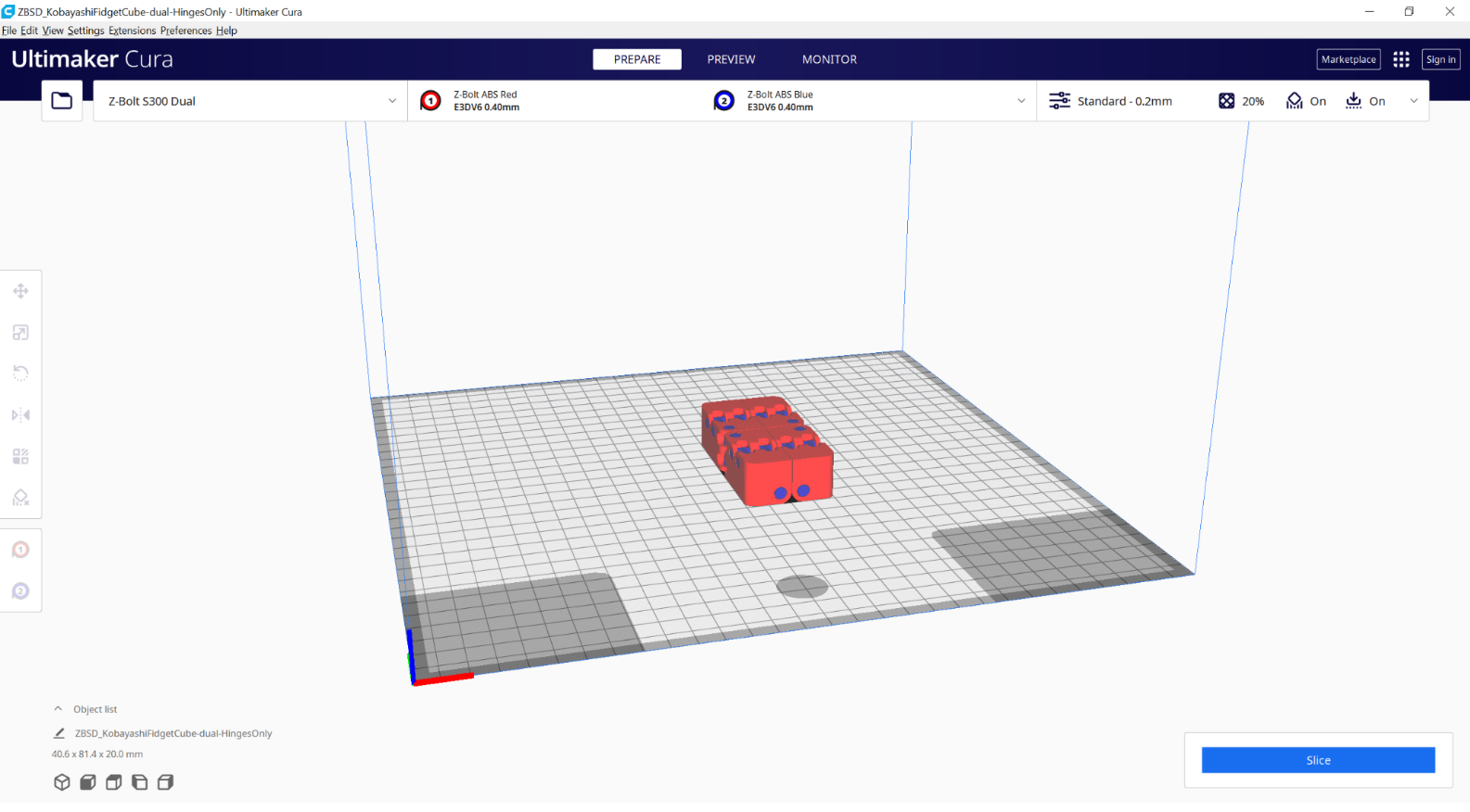The height and width of the screenshot is (812, 1470).
Task: Switch to front view icon
Action: click(x=88, y=782)
